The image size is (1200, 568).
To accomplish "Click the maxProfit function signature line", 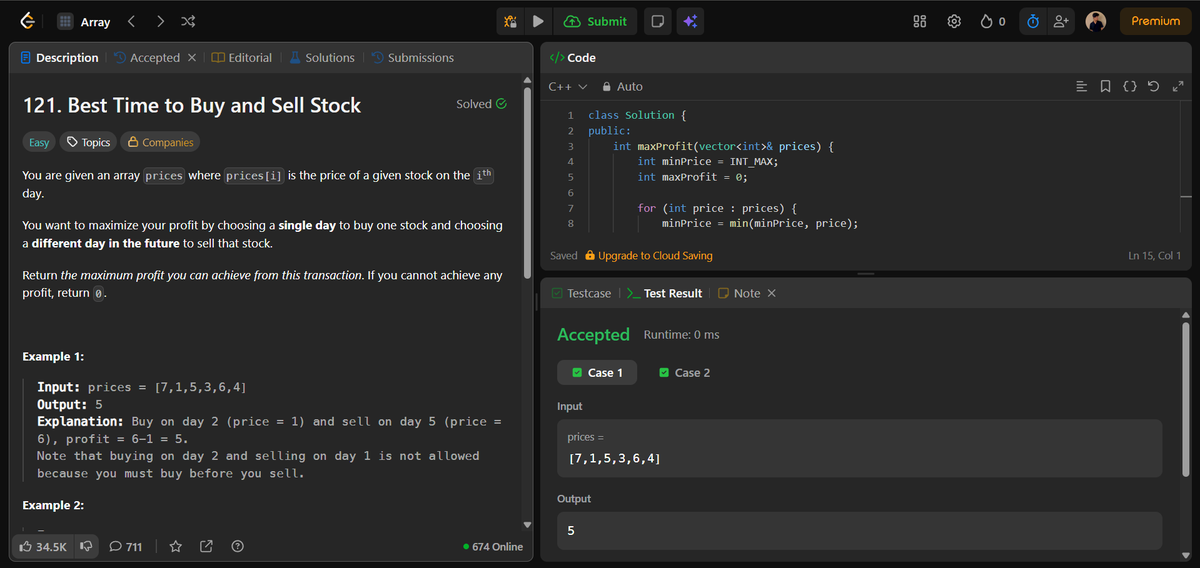I will [724, 146].
